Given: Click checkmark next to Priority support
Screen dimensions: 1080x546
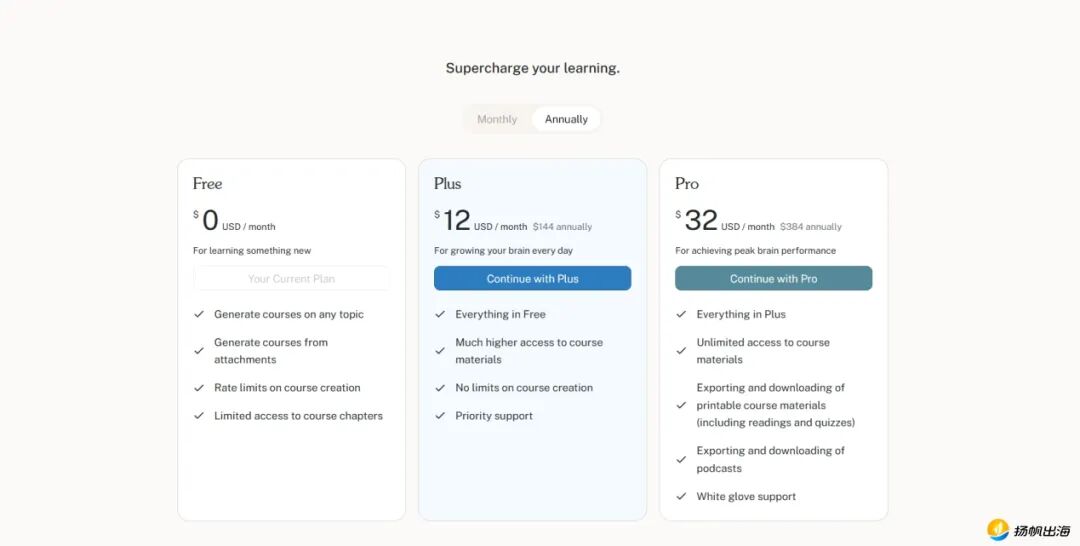Looking at the screenshot, I should pos(440,416).
